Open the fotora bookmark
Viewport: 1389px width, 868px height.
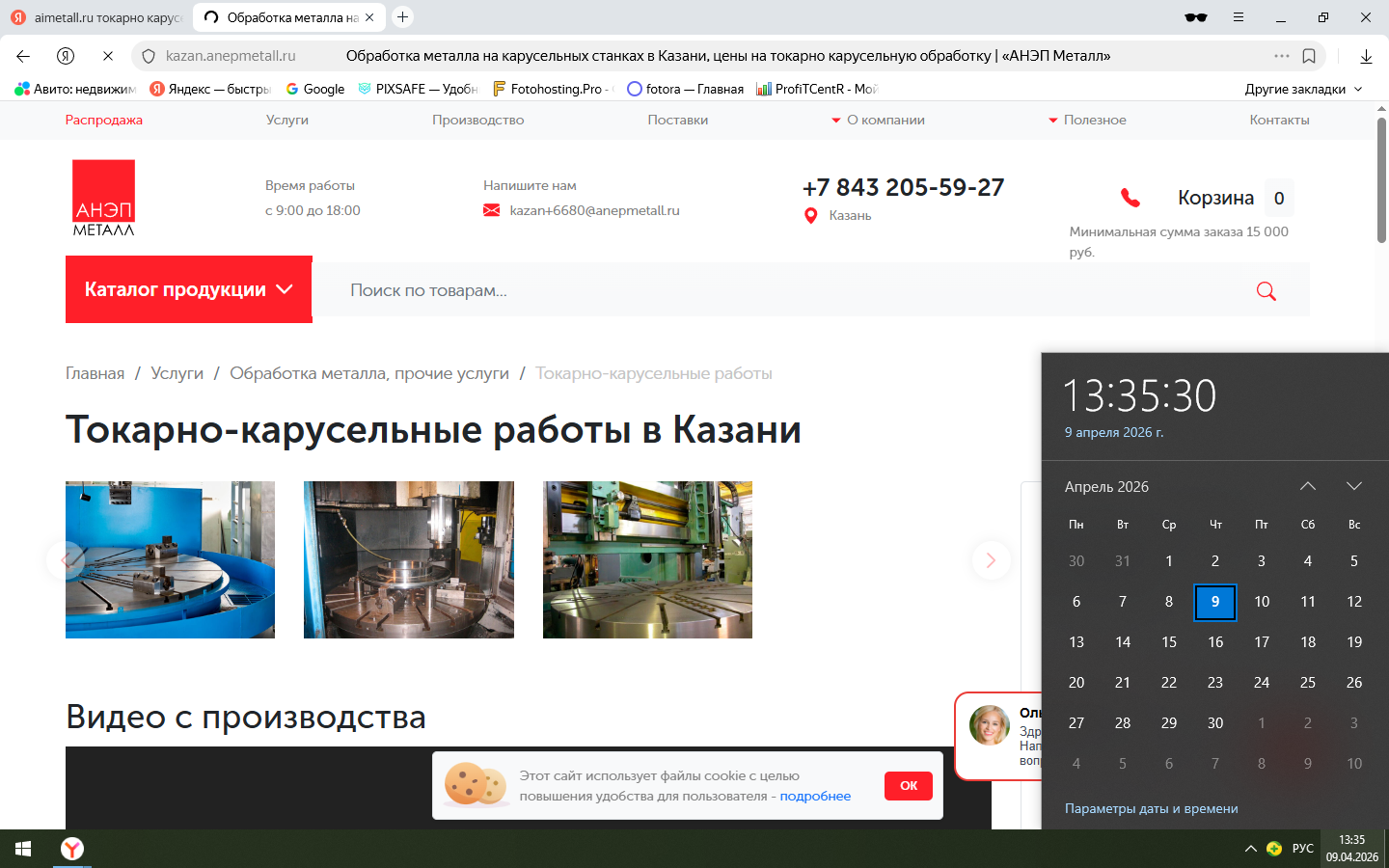pos(686,89)
